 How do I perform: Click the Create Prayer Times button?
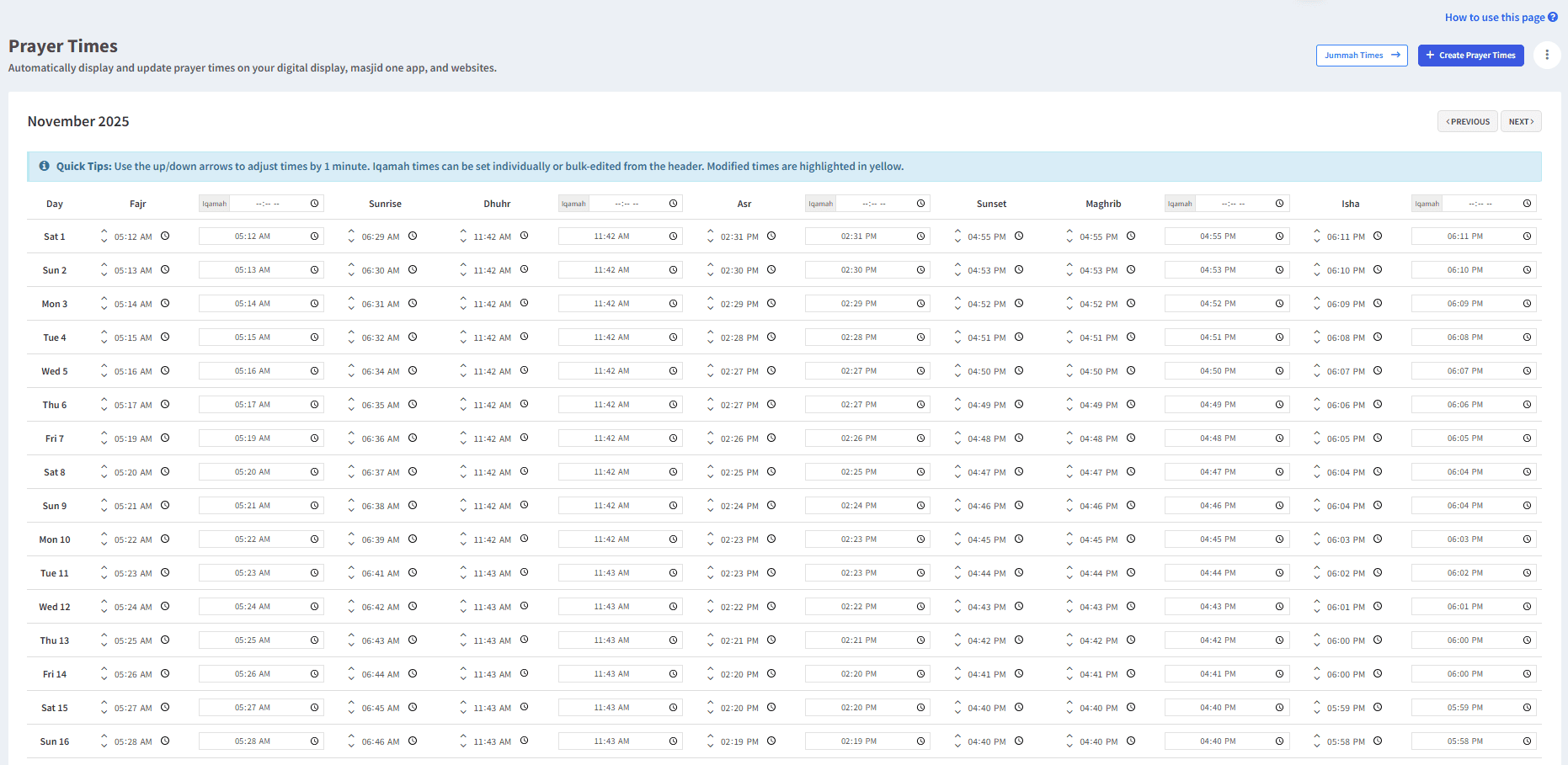pos(1470,56)
